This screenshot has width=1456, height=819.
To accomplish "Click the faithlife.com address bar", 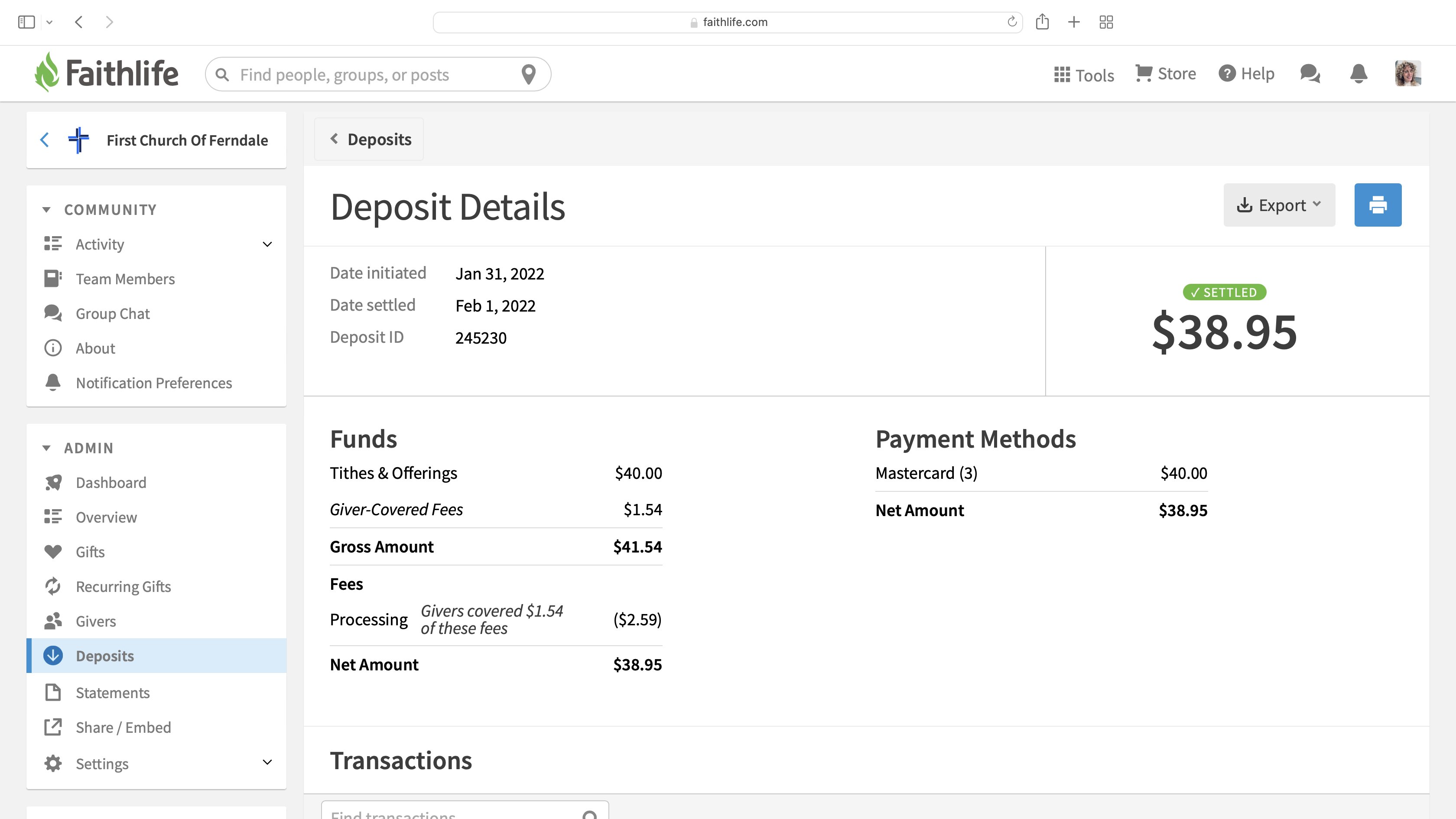I will 728,22.
